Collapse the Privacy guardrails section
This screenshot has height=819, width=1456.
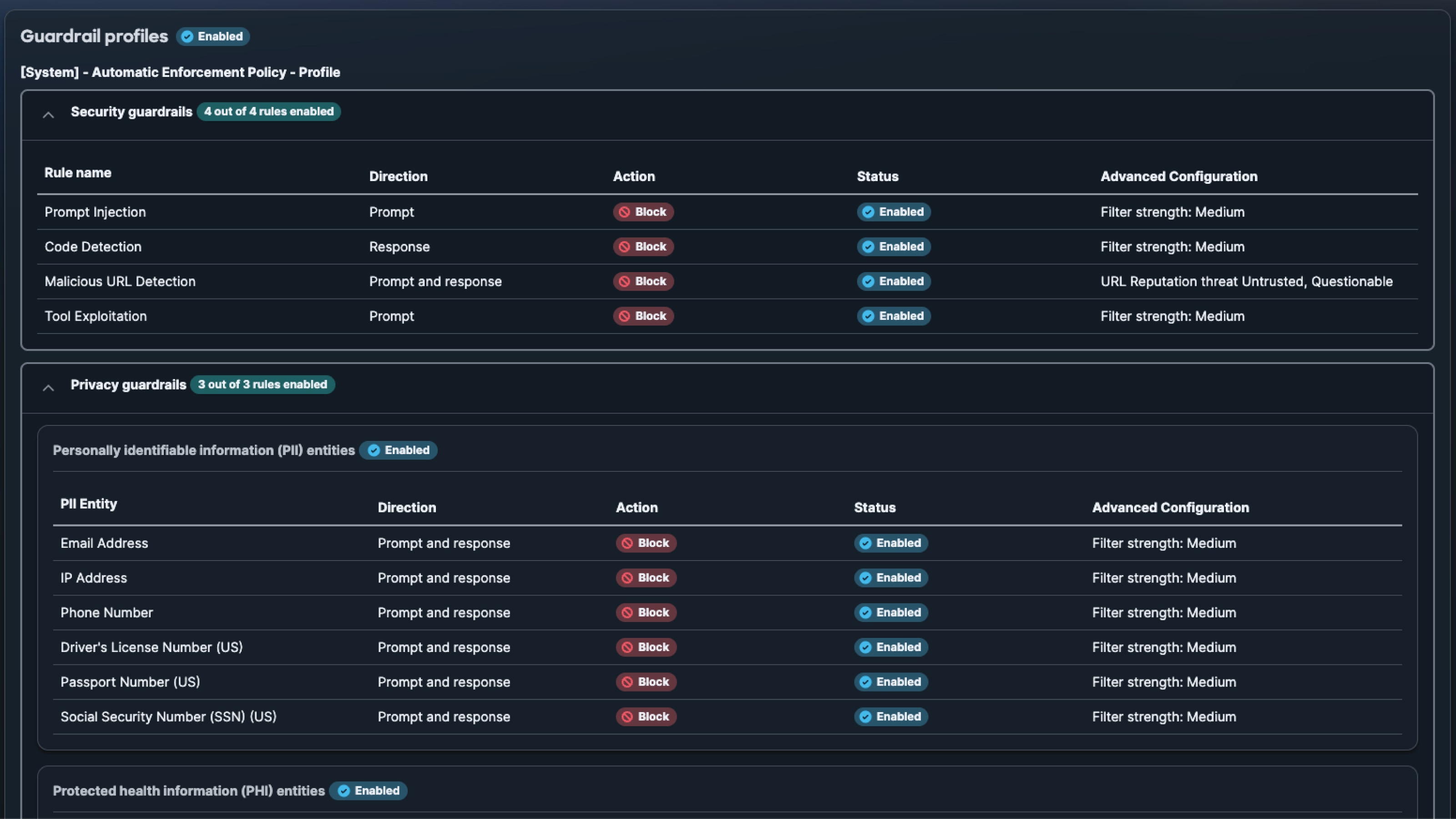click(x=49, y=388)
